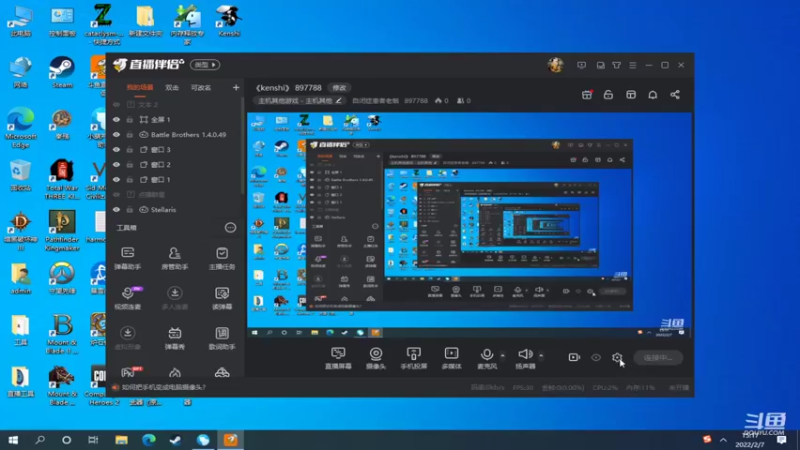
Task: Open the 弹幕秀 tool
Action: point(174,338)
